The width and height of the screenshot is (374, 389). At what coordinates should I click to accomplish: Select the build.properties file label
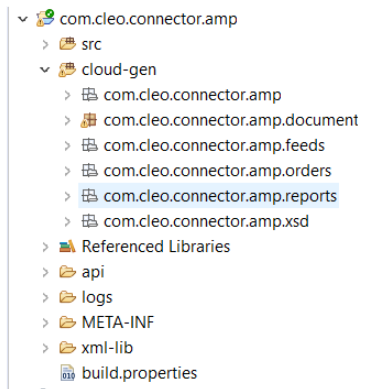coord(139,373)
